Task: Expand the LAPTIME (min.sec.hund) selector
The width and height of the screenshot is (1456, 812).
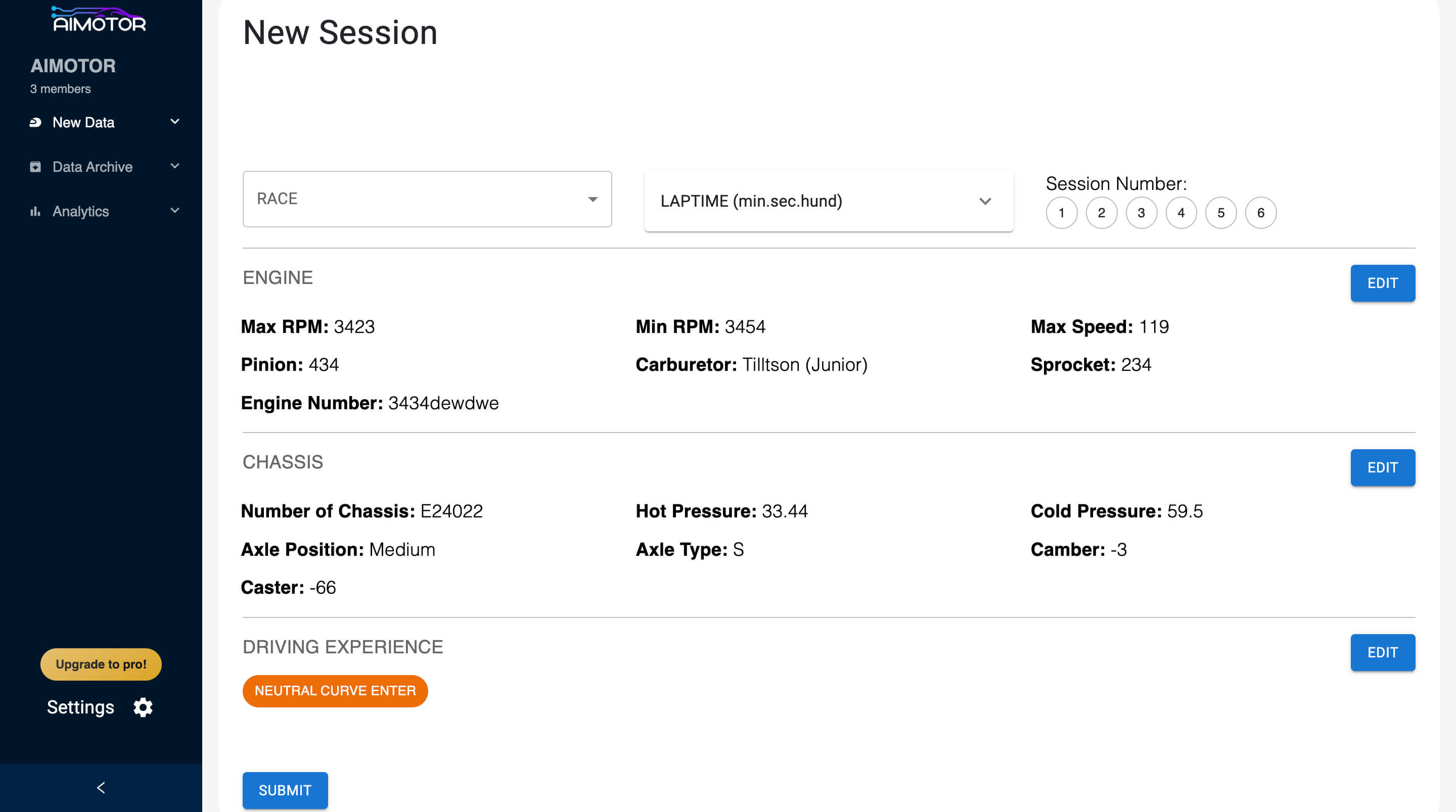Action: [828, 201]
